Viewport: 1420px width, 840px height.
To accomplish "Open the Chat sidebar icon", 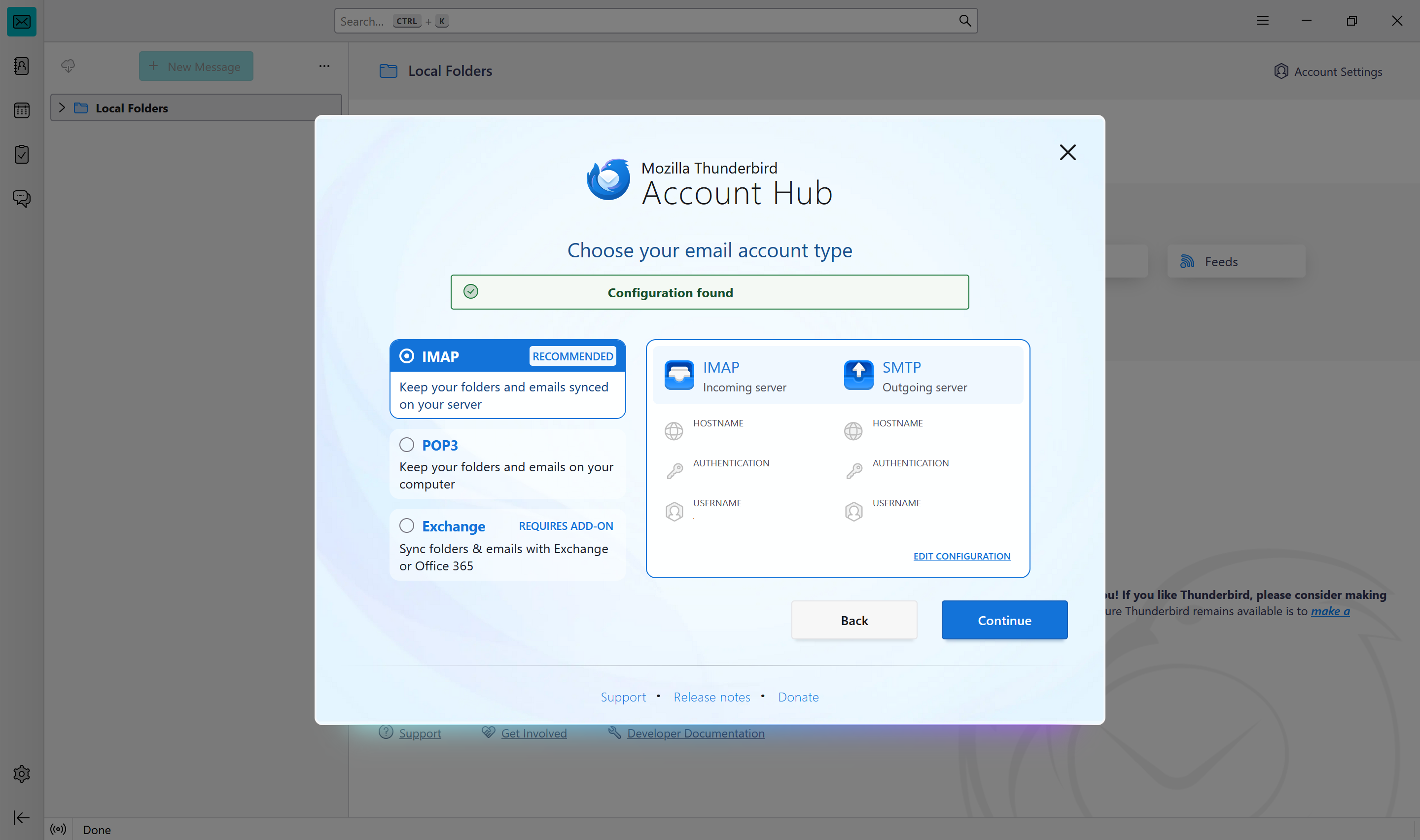I will coord(22,198).
